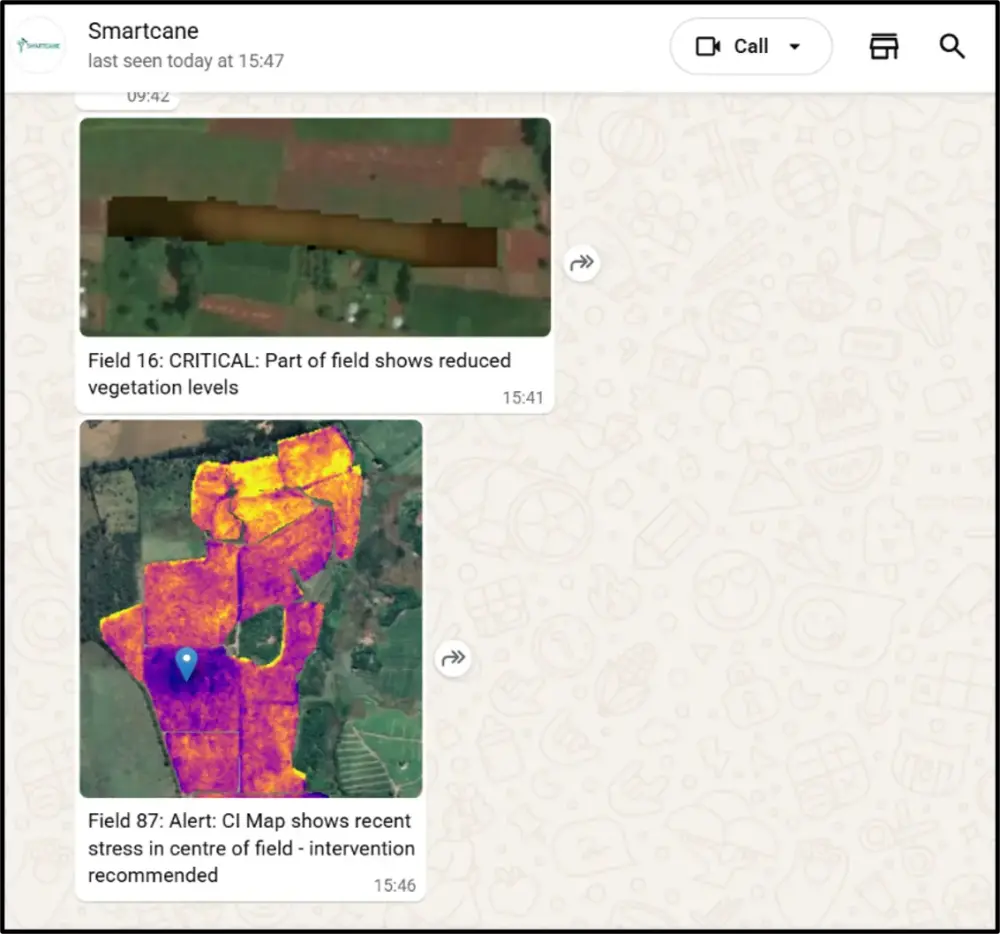This screenshot has height=934, width=1000.
Task: Forward the Field 87 CI map message
Action: (x=453, y=658)
